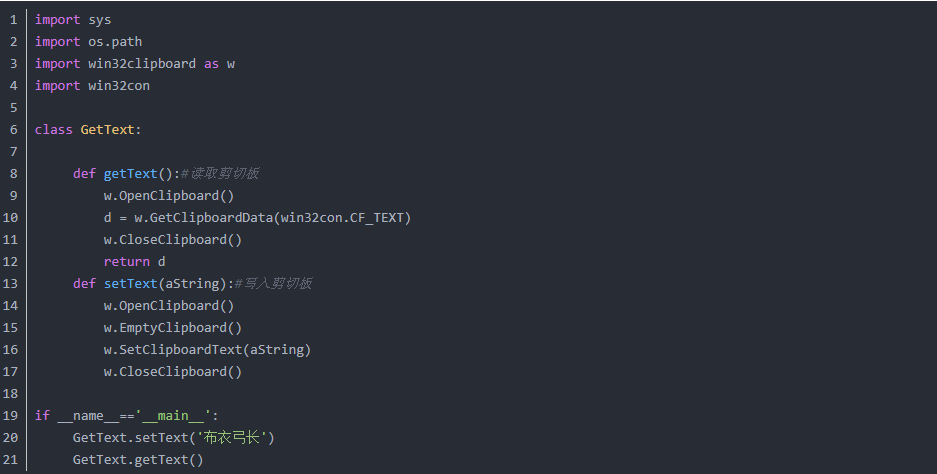This screenshot has height=474, width=937.
Task: Click the first w.OpenClipboard() call
Action: click(169, 196)
